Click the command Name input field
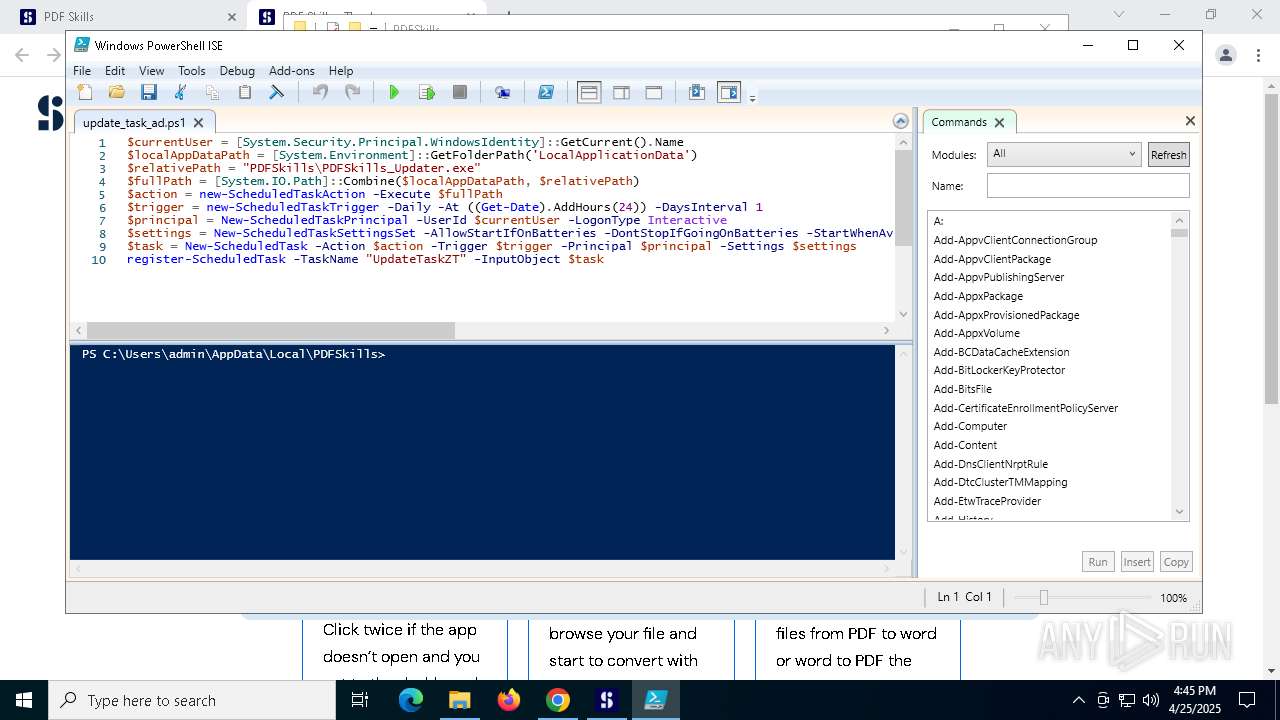The image size is (1280, 720). pyautogui.click(x=1088, y=185)
